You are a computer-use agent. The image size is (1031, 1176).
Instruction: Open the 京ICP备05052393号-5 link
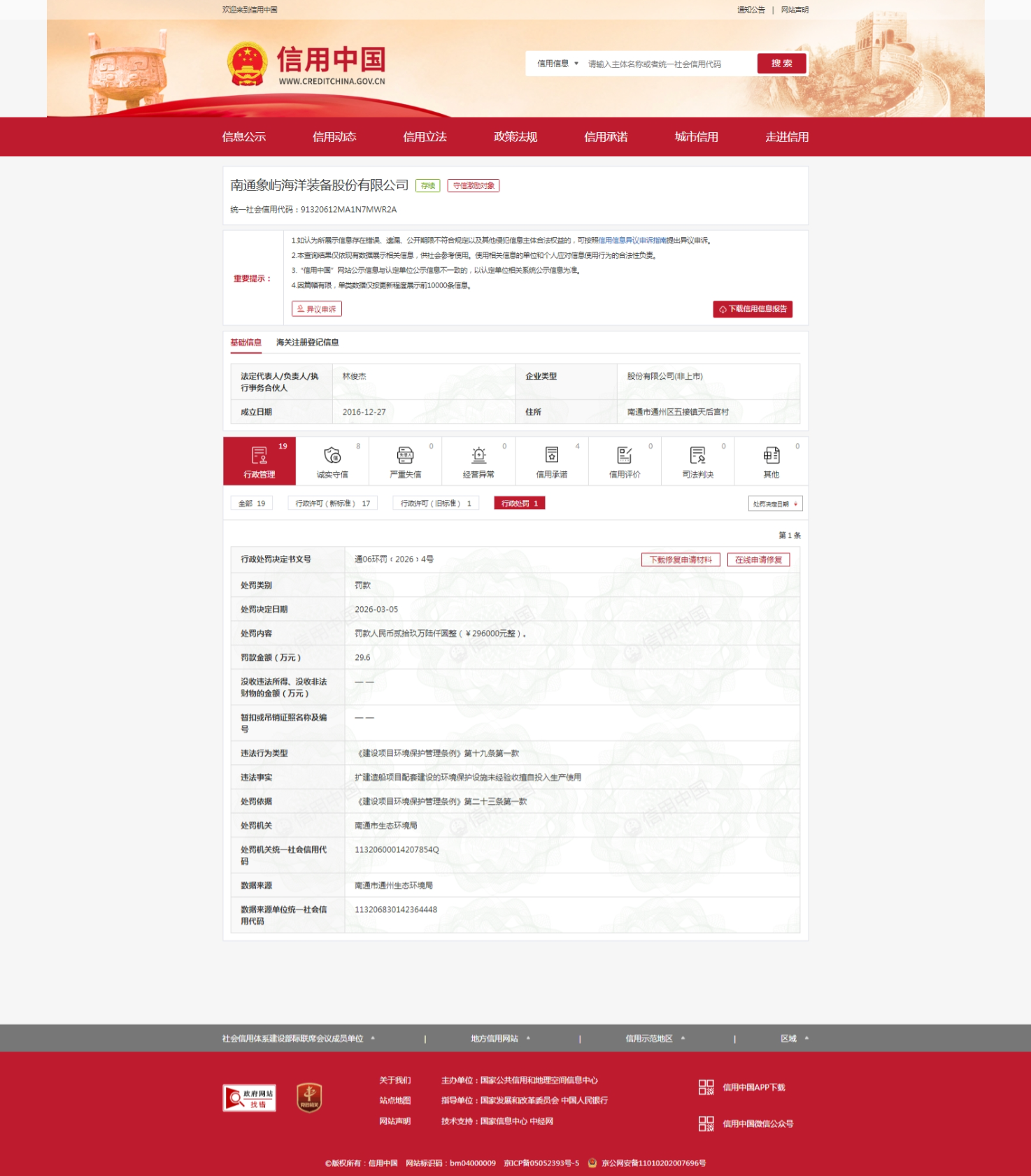(541, 1163)
